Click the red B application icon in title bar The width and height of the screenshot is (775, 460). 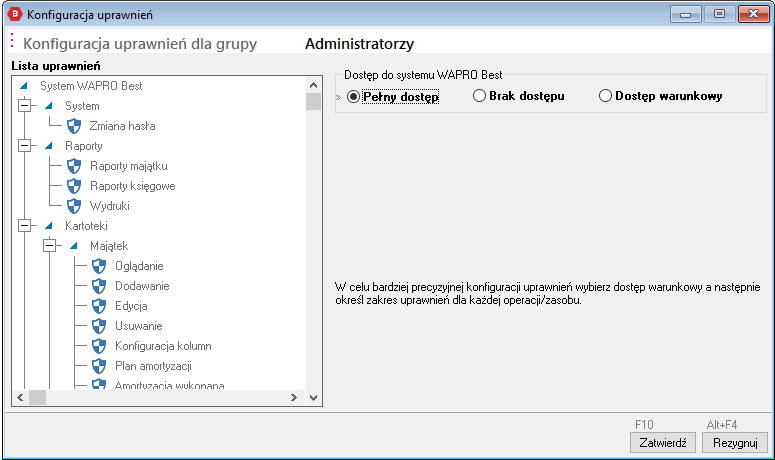(15, 14)
